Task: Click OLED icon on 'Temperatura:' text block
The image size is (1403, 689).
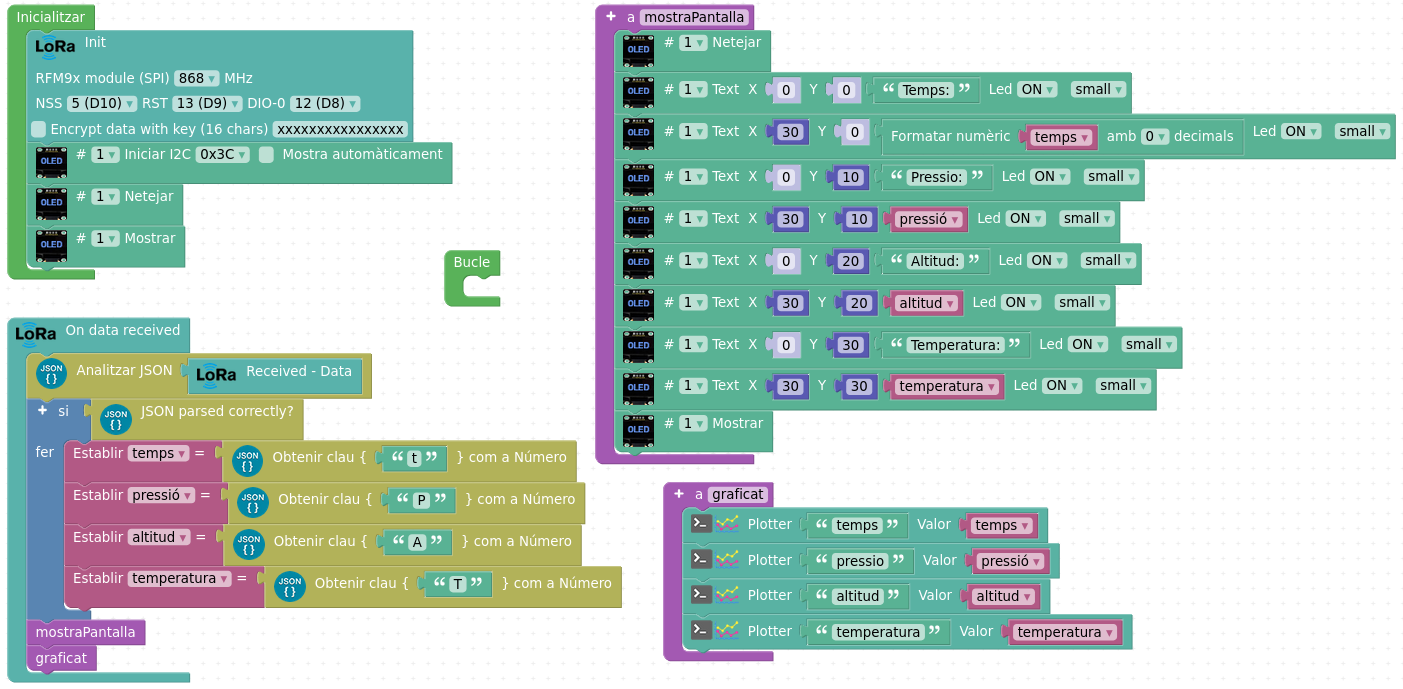Action: click(x=638, y=346)
